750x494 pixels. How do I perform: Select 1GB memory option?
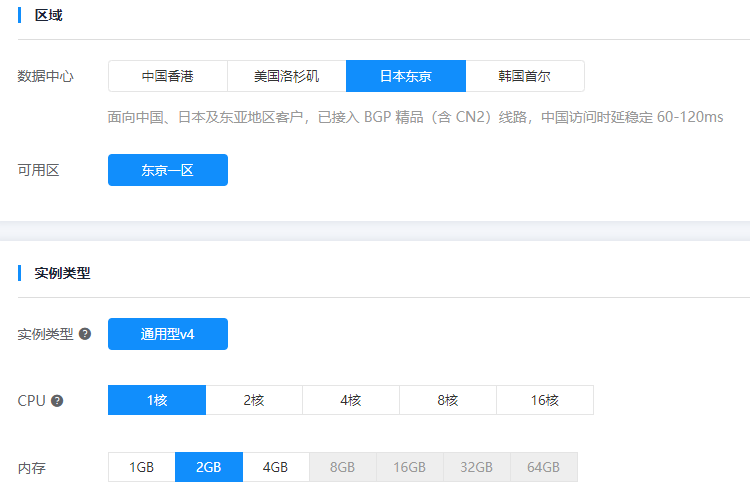coord(141,467)
